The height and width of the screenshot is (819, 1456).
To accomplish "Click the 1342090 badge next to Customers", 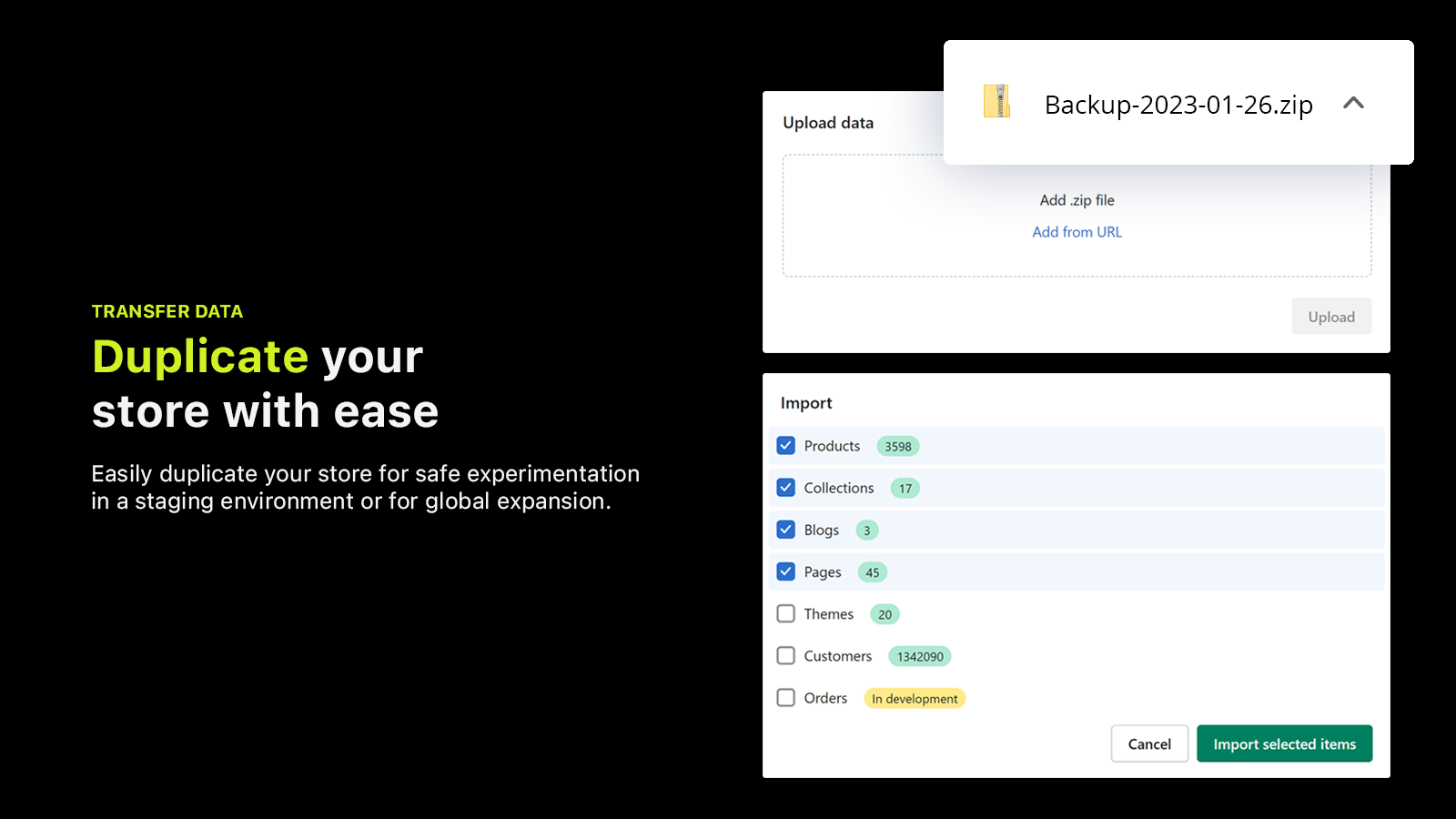I will coord(920,655).
